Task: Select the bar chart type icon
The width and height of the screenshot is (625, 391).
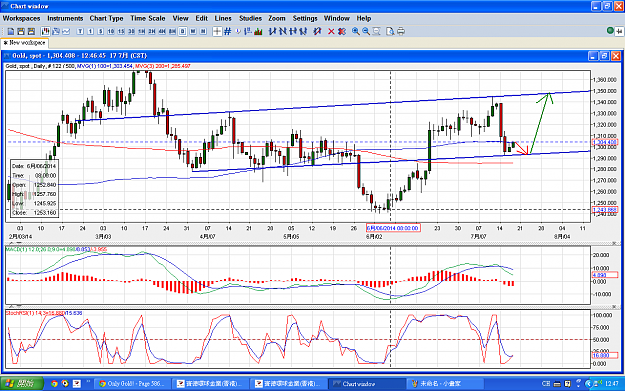Action: click(56, 31)
